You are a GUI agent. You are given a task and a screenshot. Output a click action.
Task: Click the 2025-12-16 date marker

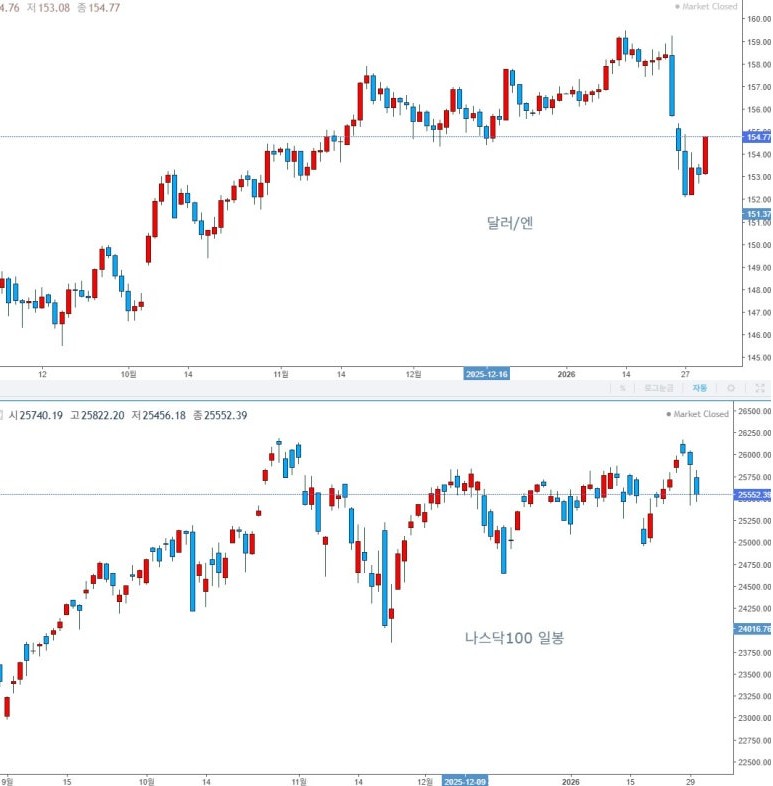(489, 373)
